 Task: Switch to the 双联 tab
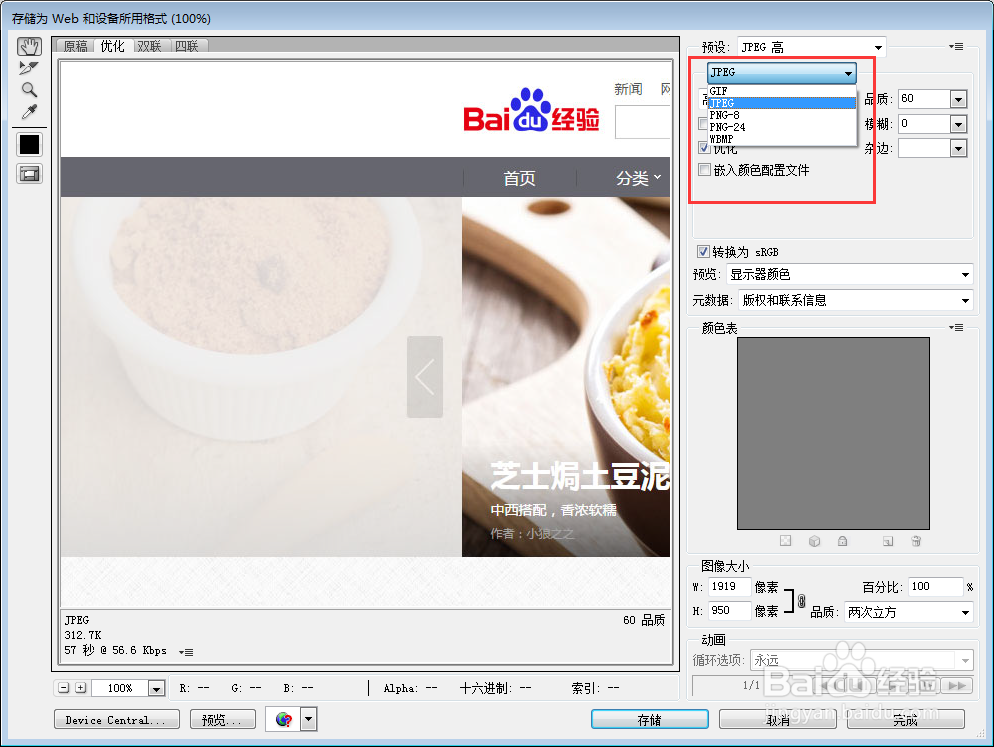[150, 46]
